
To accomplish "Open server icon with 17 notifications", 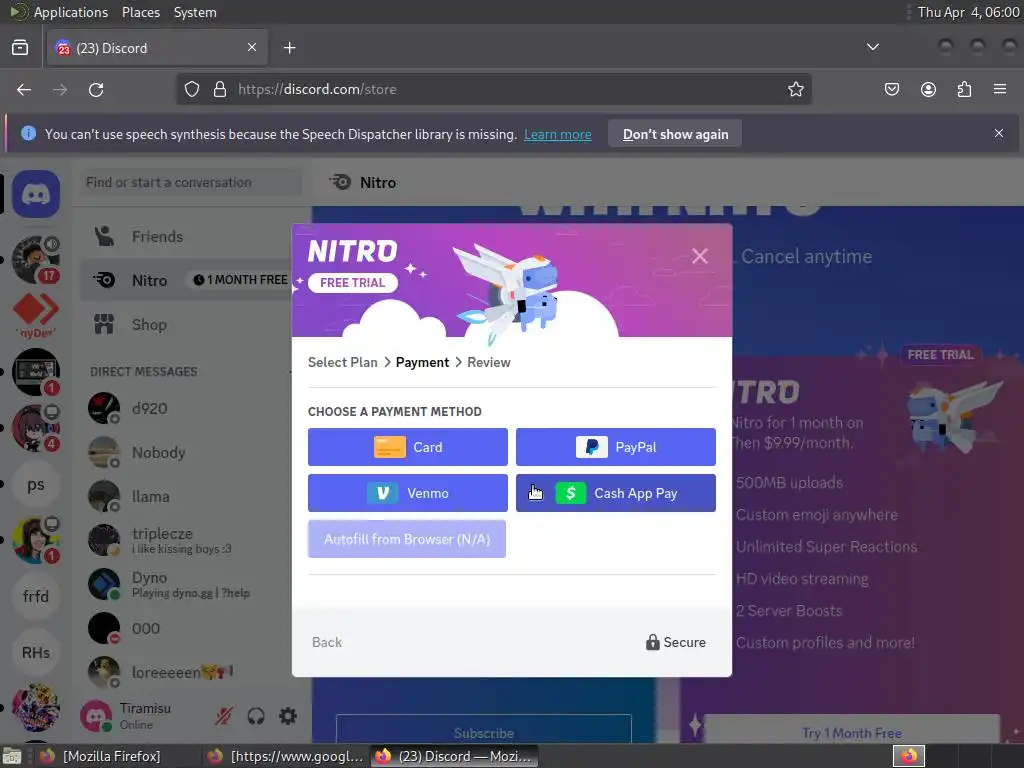I will pyautogui.click(x=36, y=260).
